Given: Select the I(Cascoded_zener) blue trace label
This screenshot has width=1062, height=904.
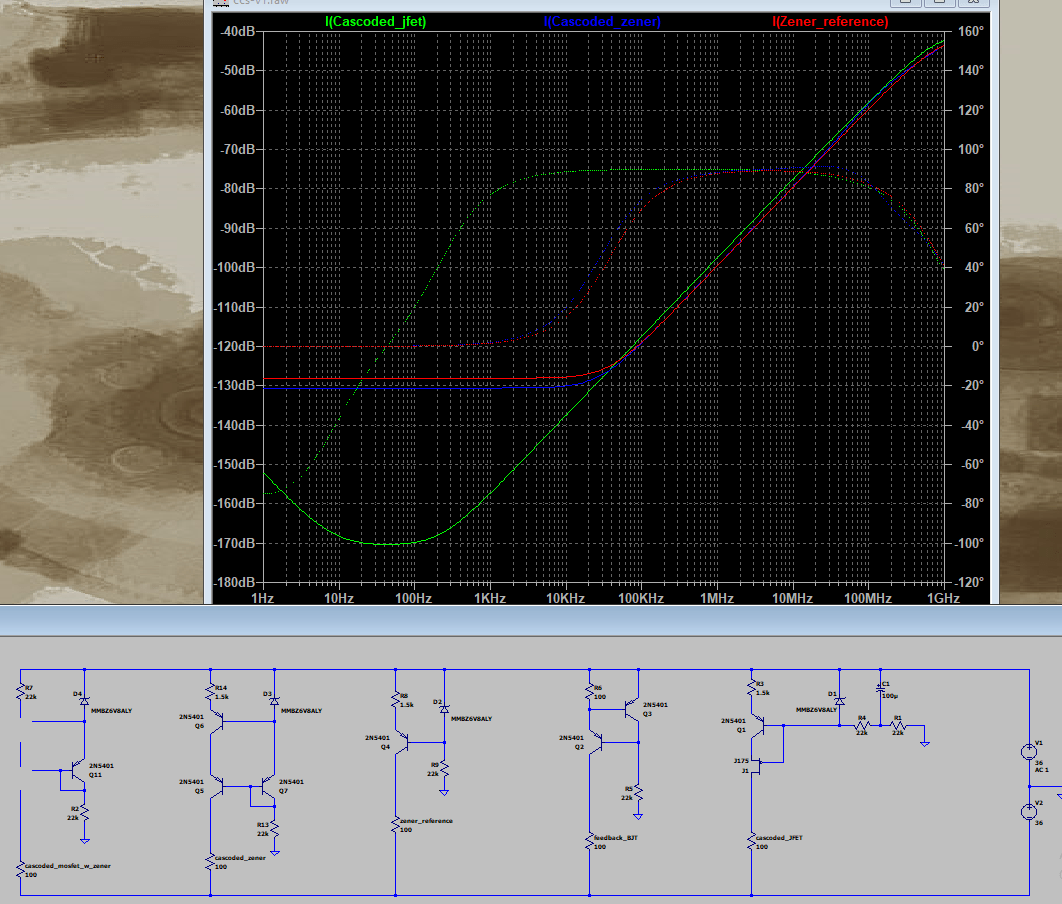Looking at the screenshot, I should 602,22.
